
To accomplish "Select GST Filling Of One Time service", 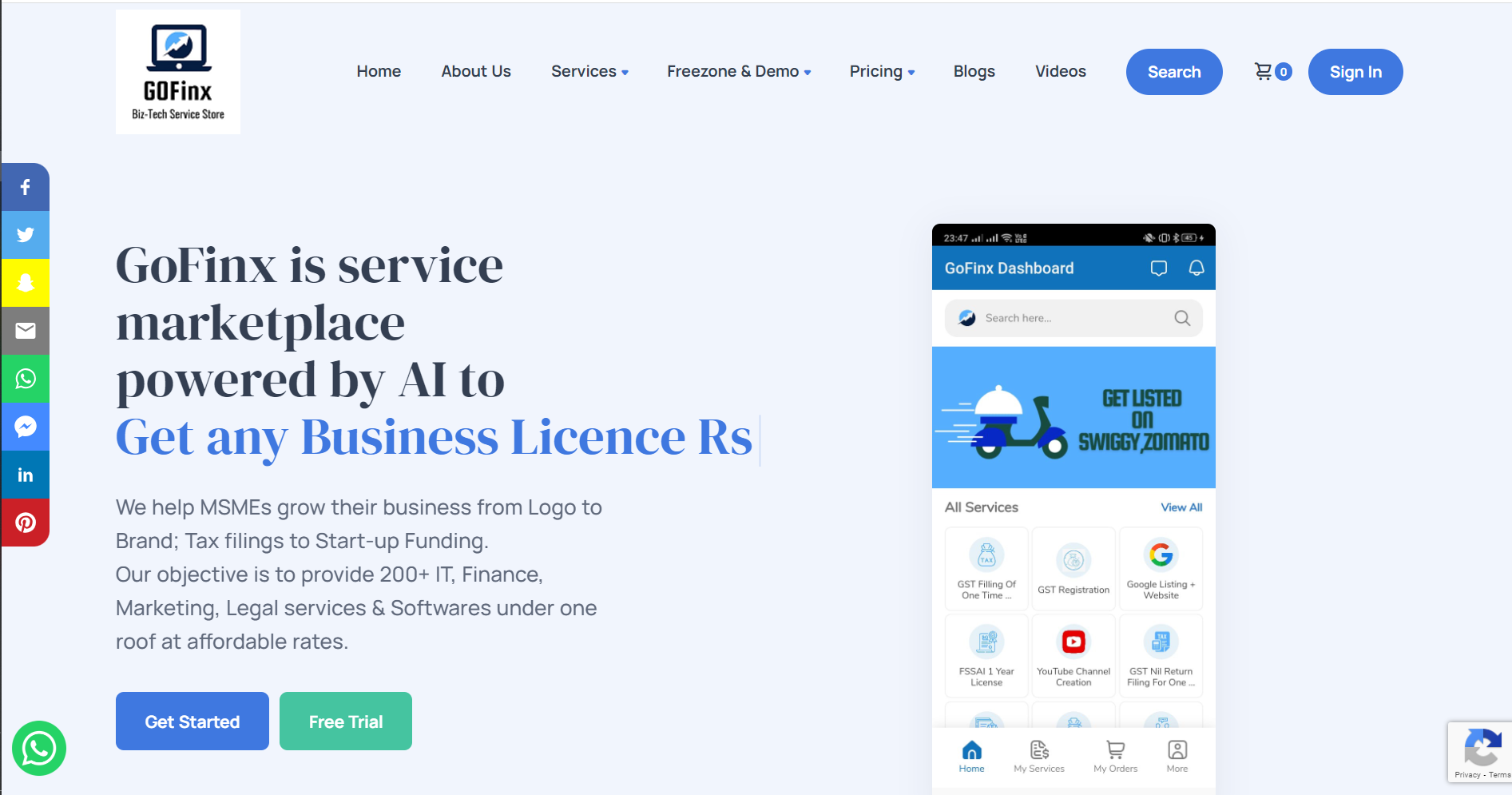I will pos(986,569).
